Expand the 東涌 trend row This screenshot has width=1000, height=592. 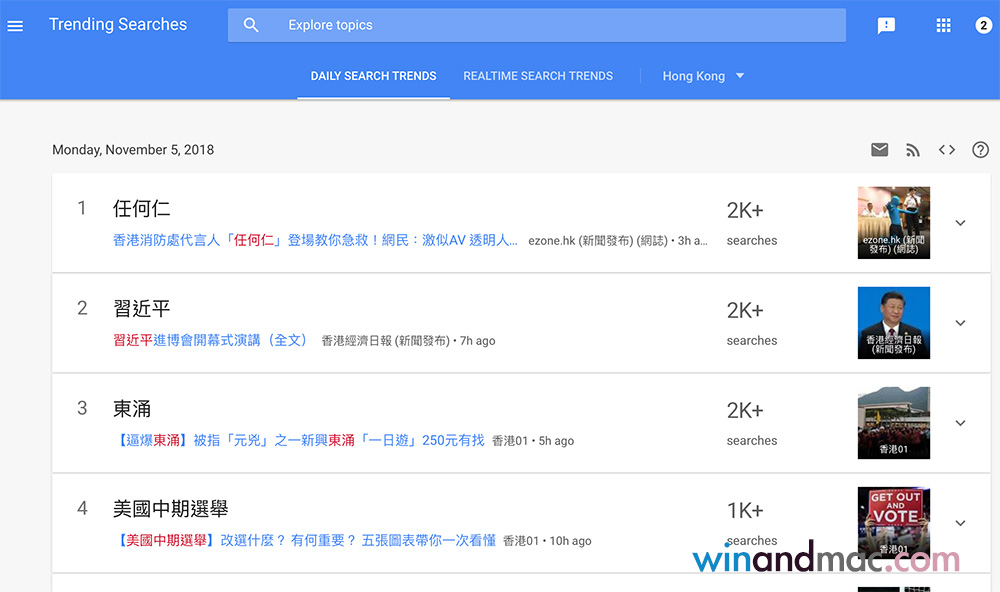point(960,423)
